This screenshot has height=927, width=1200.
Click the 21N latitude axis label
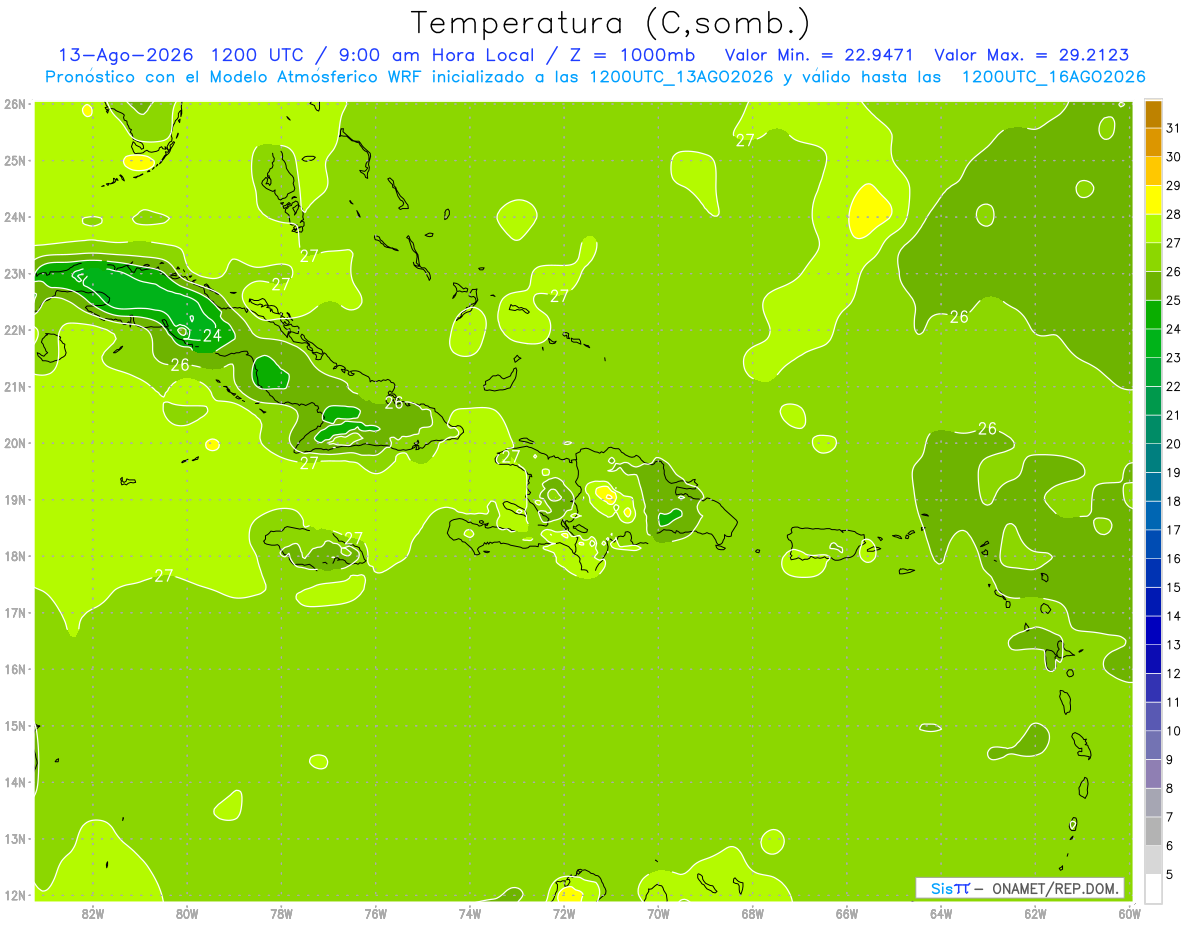[14, 386]
